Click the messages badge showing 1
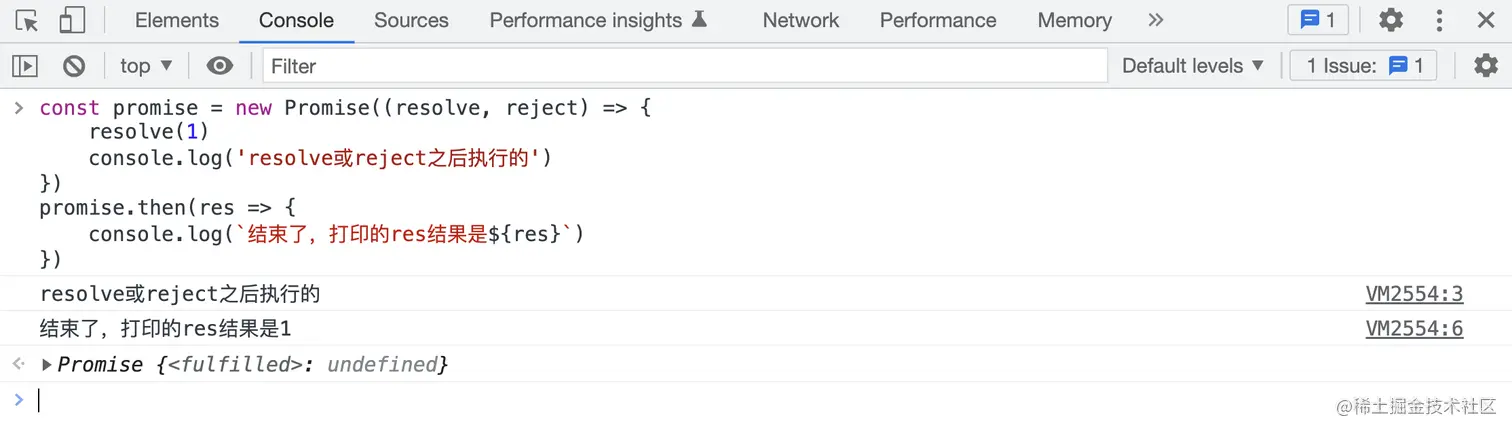 tap(1318, 20)
